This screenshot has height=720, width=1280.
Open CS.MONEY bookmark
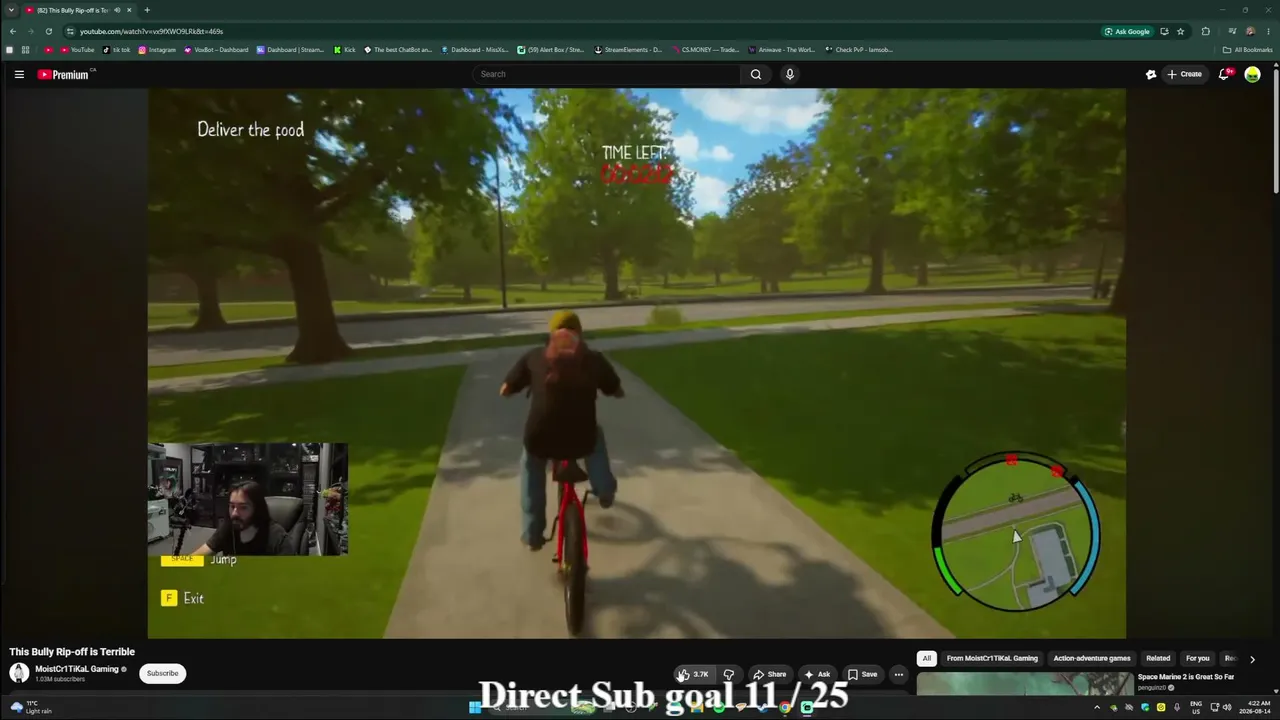(x=705, y=50)
